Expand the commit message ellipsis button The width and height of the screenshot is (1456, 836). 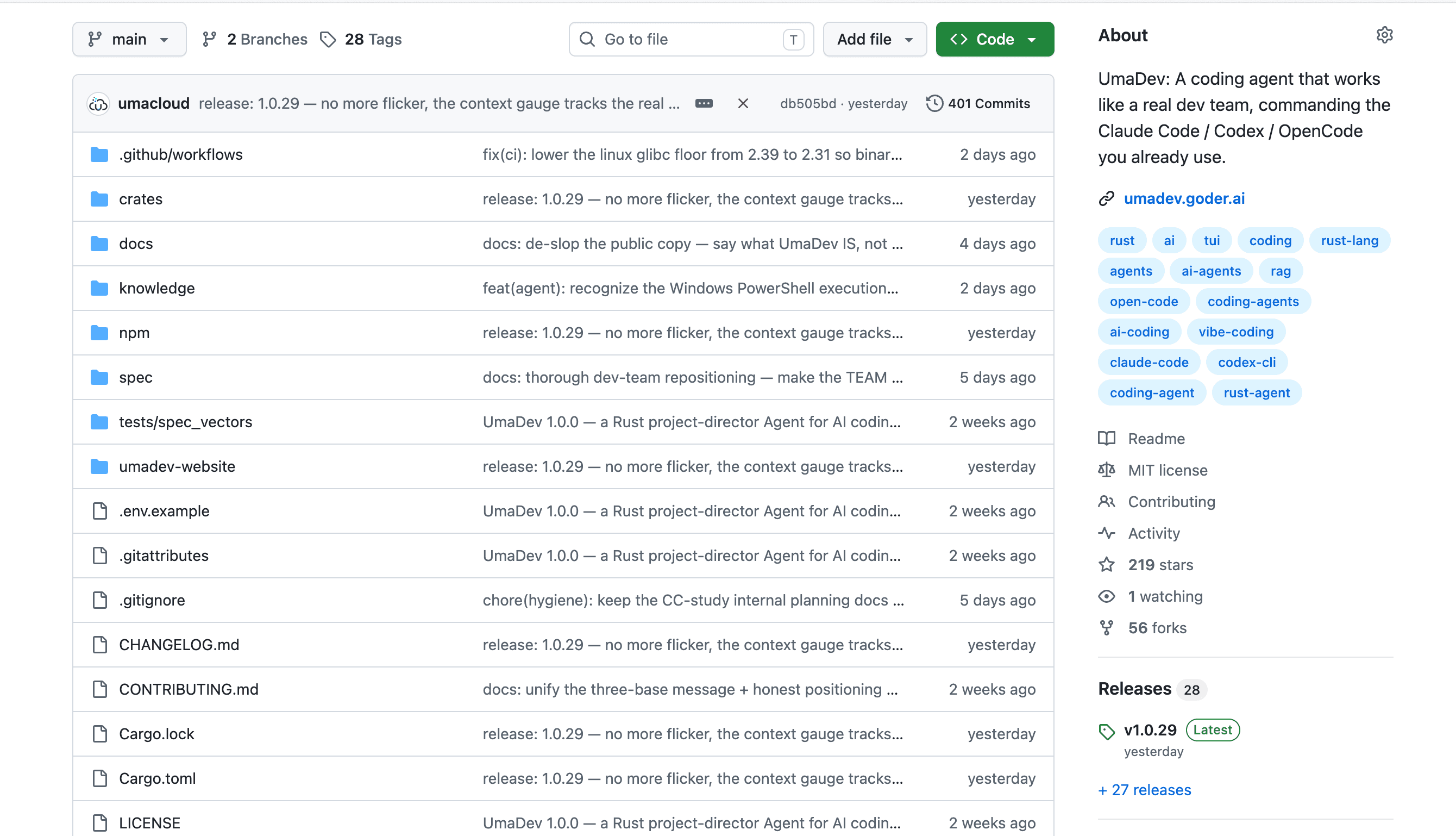(x=704, y=103)
